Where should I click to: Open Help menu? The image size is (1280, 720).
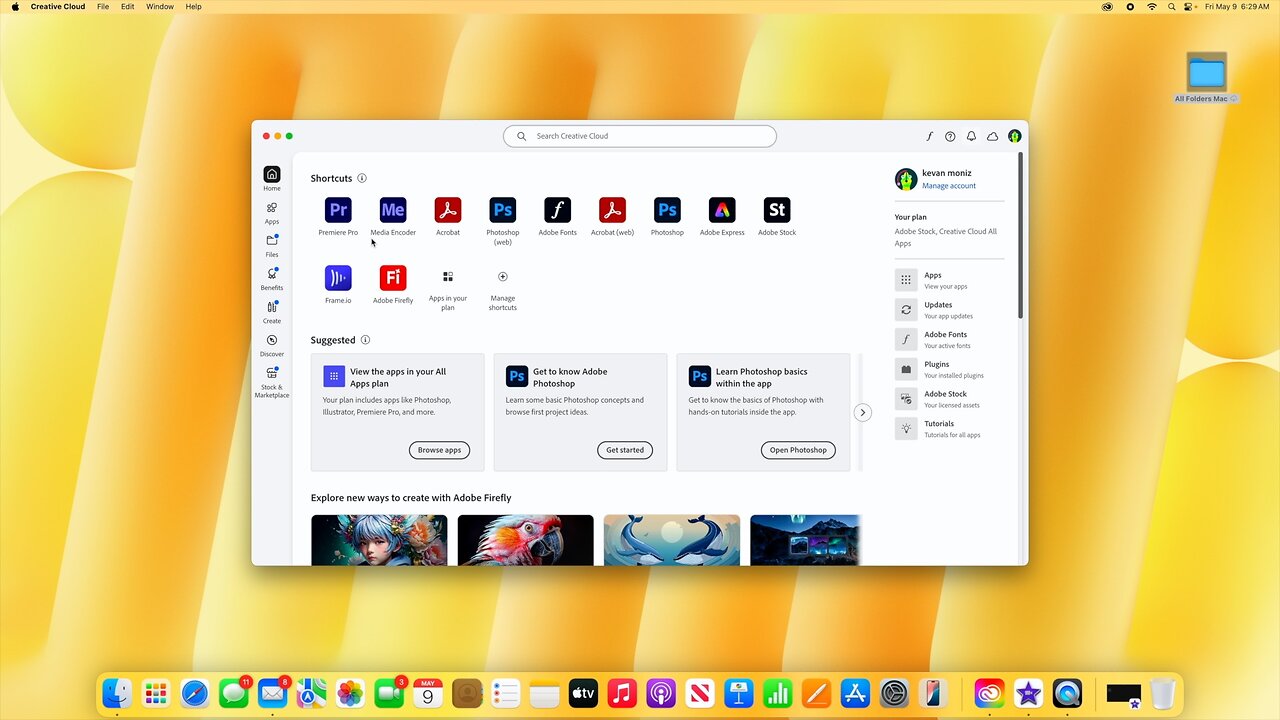click(194, 7)
